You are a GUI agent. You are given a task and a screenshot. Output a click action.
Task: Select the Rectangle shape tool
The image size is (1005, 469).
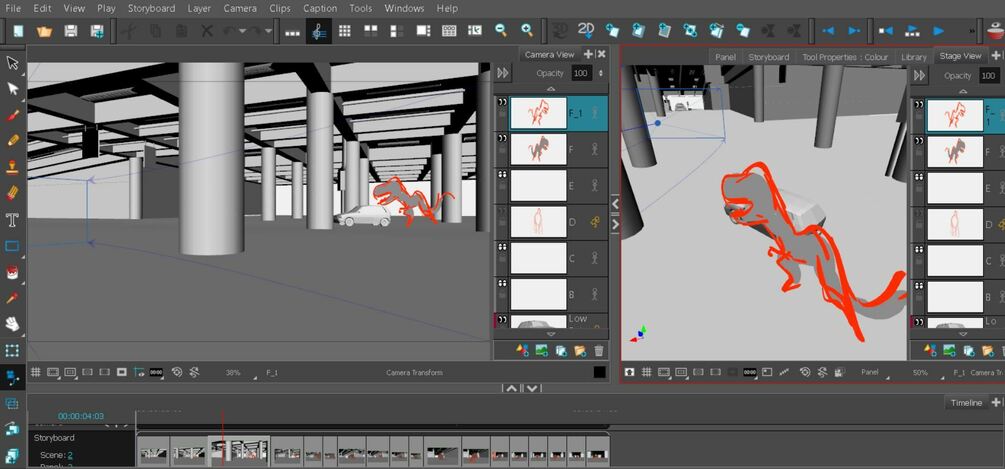pos(12,246)
